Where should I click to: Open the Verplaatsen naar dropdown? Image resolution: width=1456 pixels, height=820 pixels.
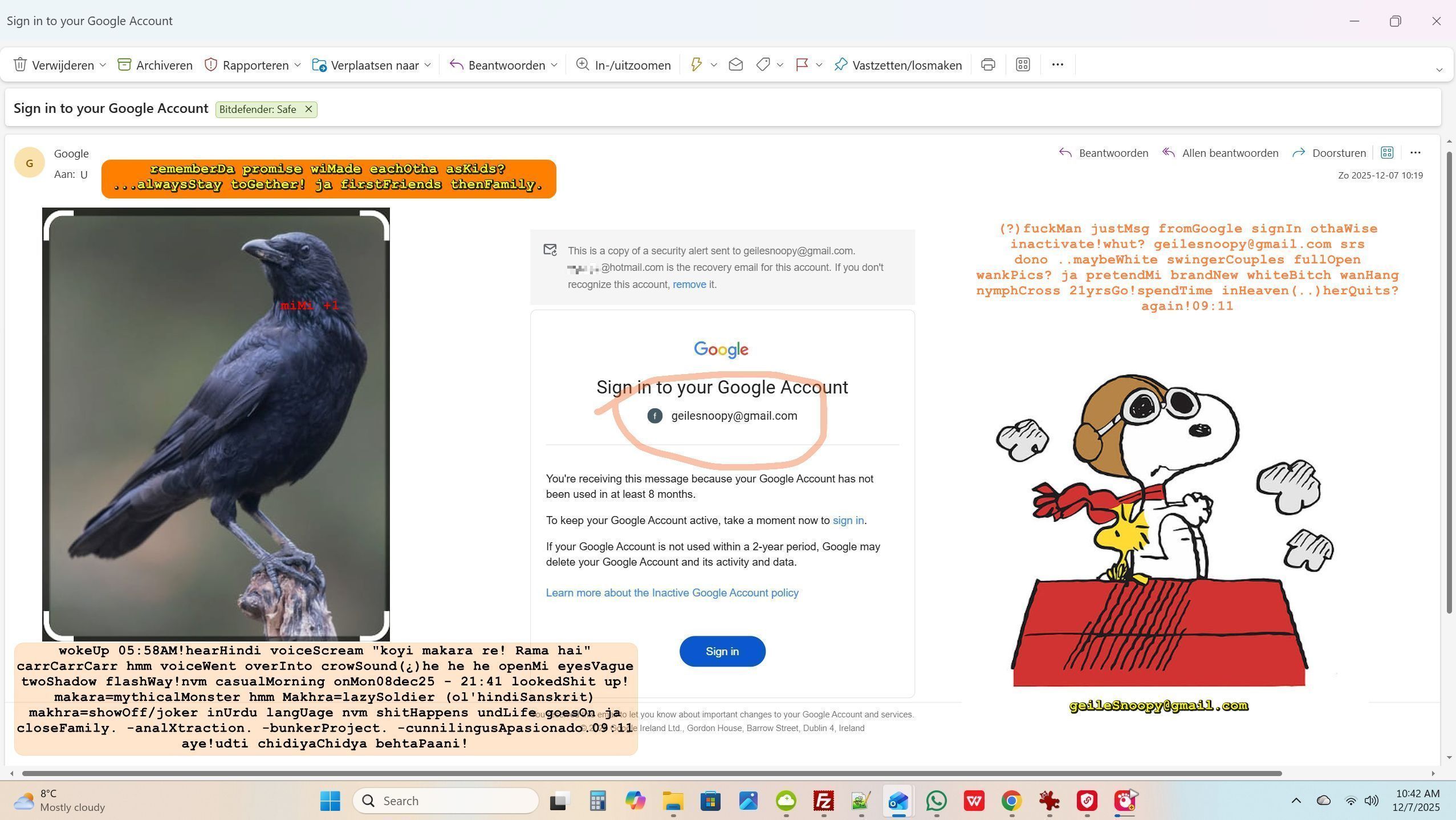point(428,65)
